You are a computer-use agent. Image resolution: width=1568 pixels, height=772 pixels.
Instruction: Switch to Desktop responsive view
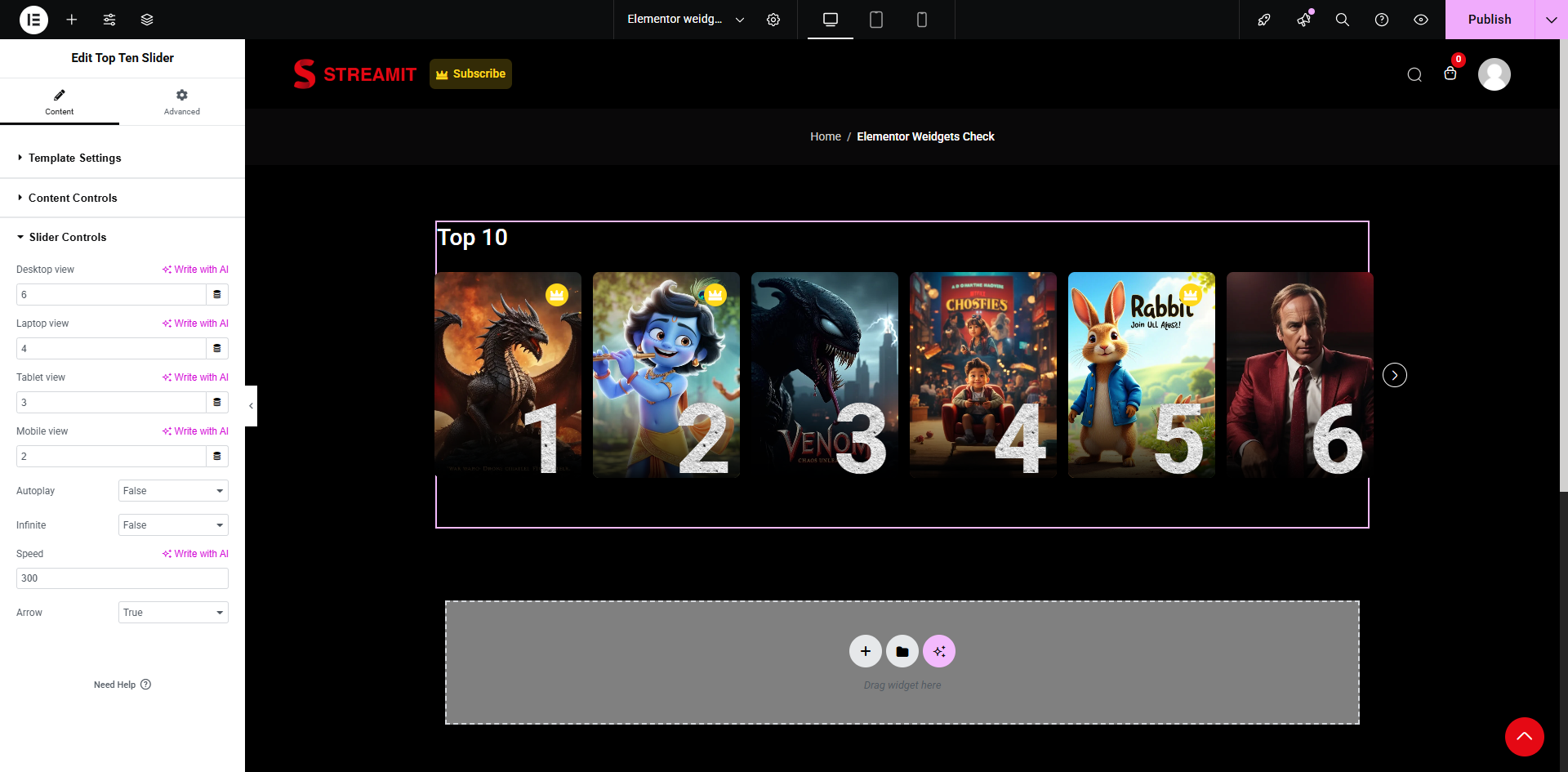(831, 20)
